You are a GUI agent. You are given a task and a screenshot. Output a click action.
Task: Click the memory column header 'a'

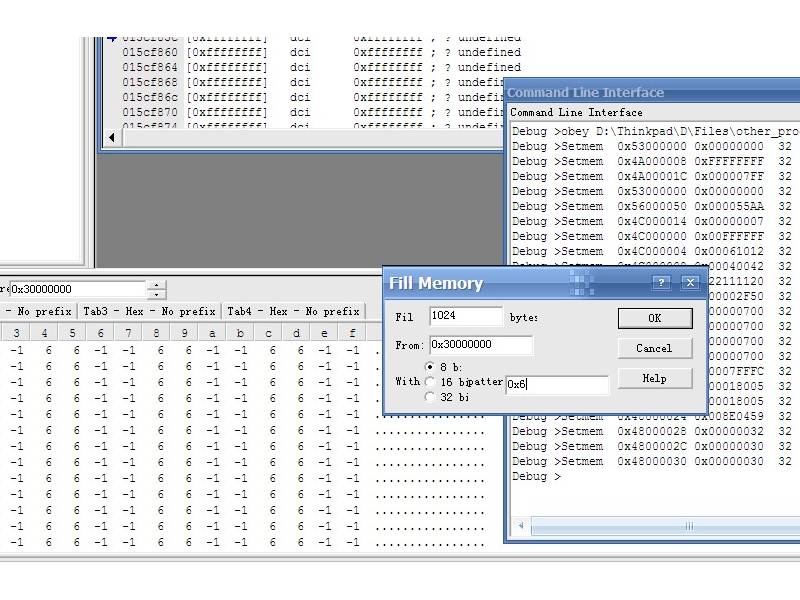point(212,333)
